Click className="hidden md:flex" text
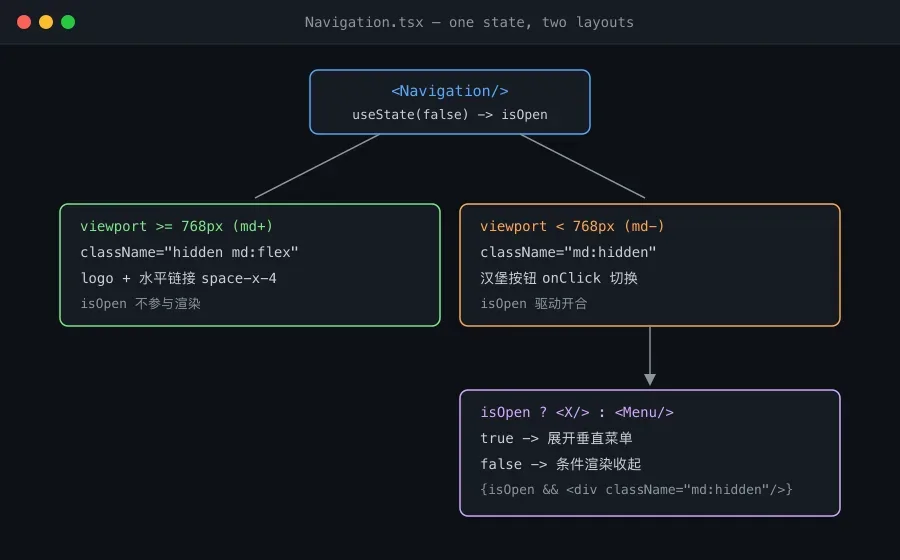 (189, 252)
